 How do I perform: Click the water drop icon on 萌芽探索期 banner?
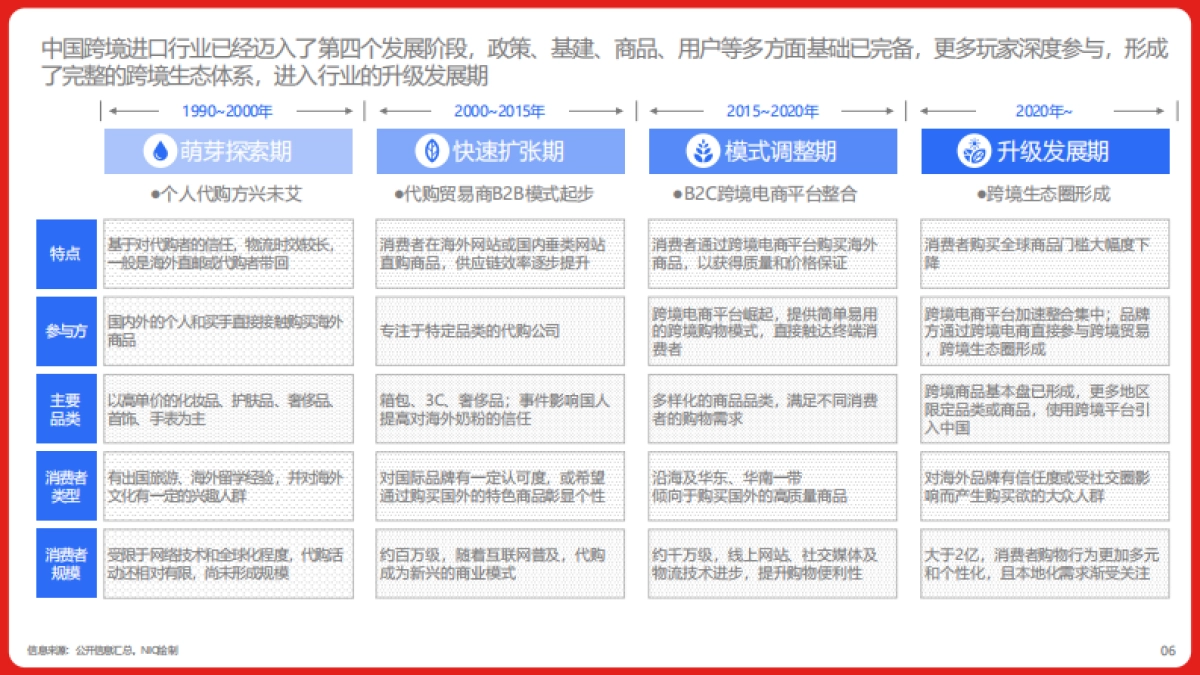tap(159, 151)
